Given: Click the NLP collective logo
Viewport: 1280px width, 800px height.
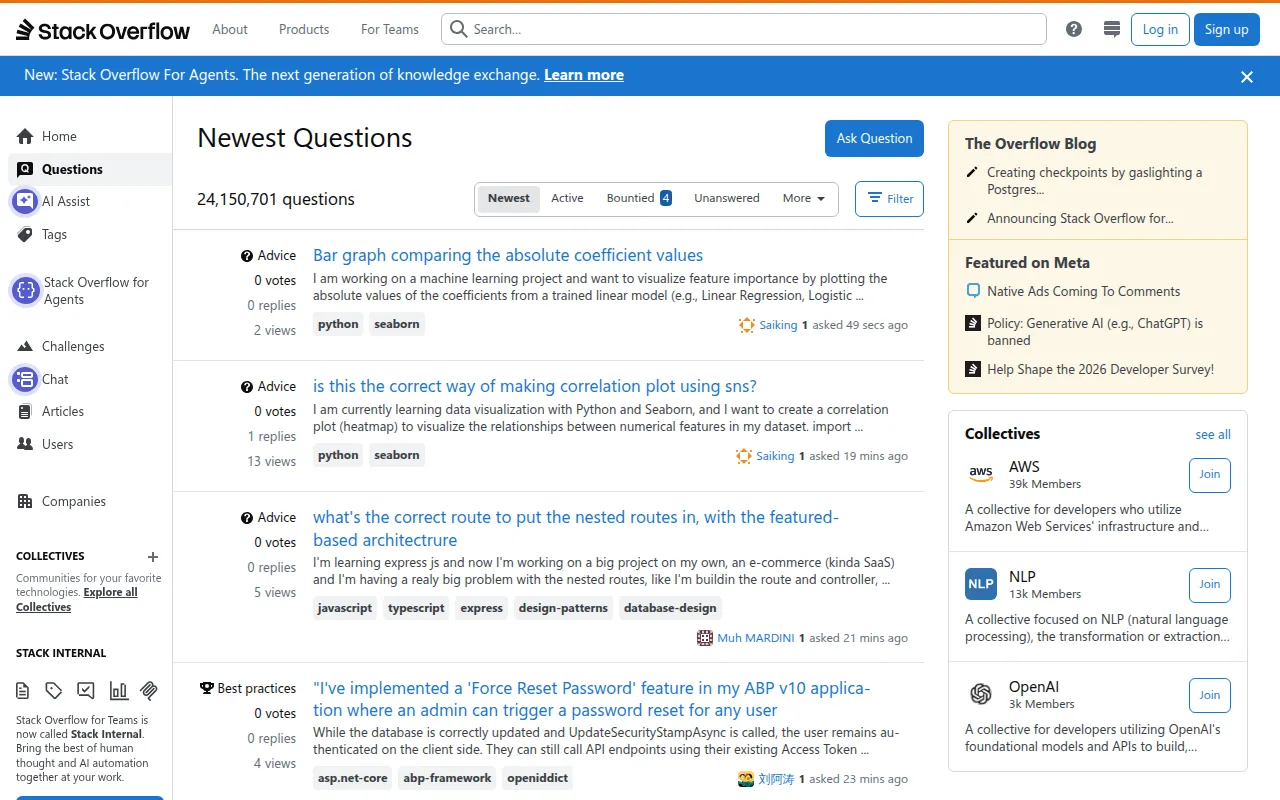Looking at the screenshot, I should coord(981,584).
